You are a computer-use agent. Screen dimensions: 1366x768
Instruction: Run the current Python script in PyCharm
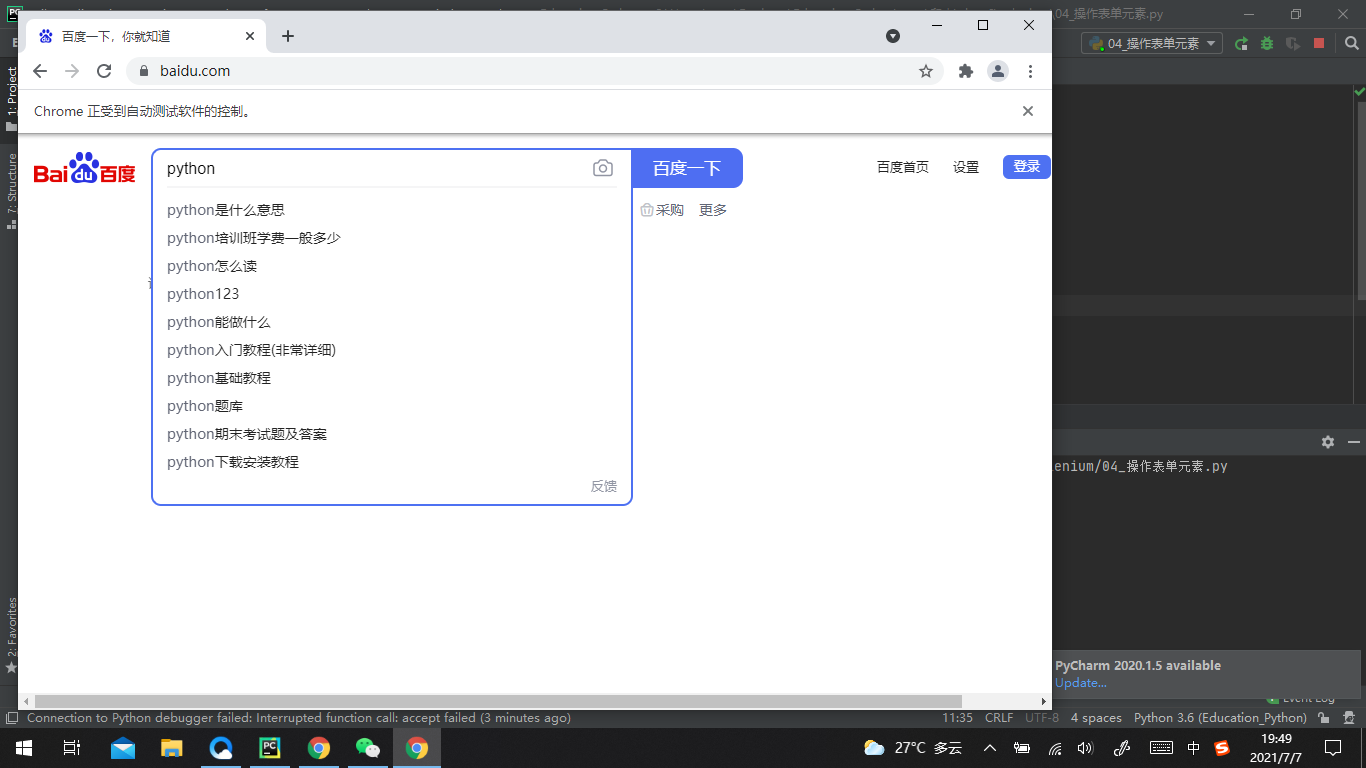(1242, 45)
